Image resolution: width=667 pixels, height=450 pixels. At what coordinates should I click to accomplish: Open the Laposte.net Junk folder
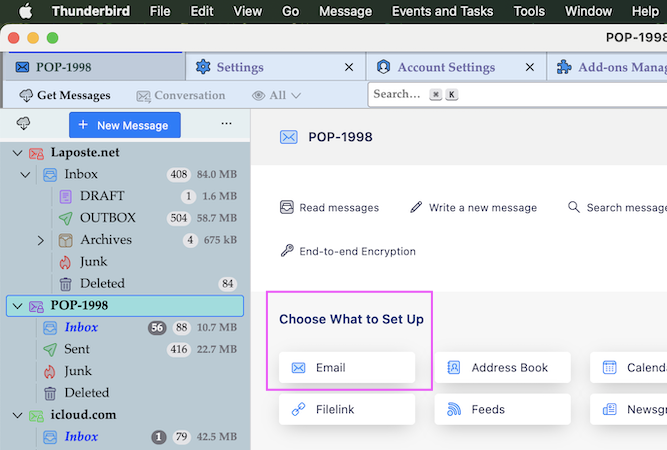[125, 262]
